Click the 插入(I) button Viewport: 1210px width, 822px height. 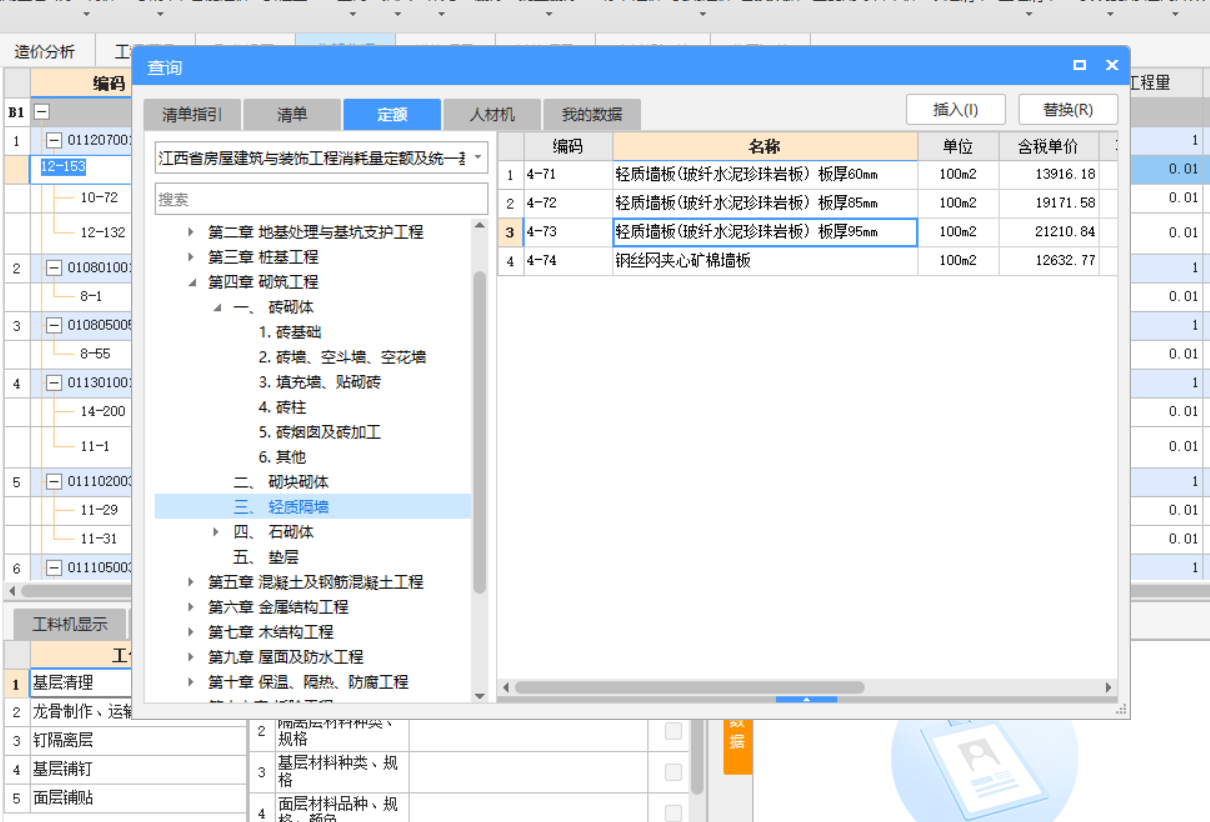coord(955,110)
